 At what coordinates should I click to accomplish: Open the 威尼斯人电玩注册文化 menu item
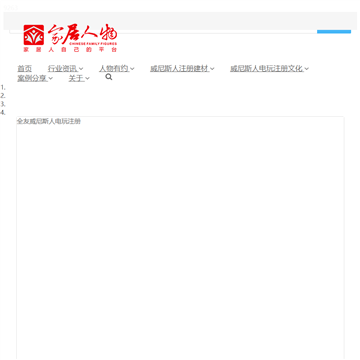click(x=267, y=69)
